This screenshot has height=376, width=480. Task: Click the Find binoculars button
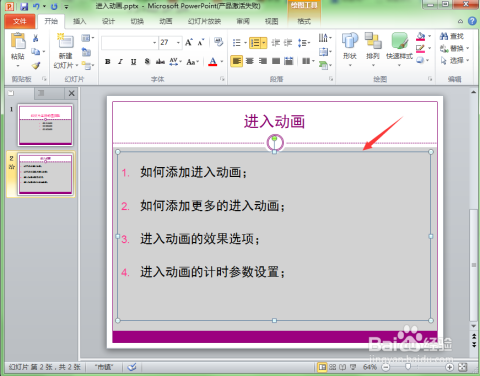pyautogui.click(x=452, y=36)
